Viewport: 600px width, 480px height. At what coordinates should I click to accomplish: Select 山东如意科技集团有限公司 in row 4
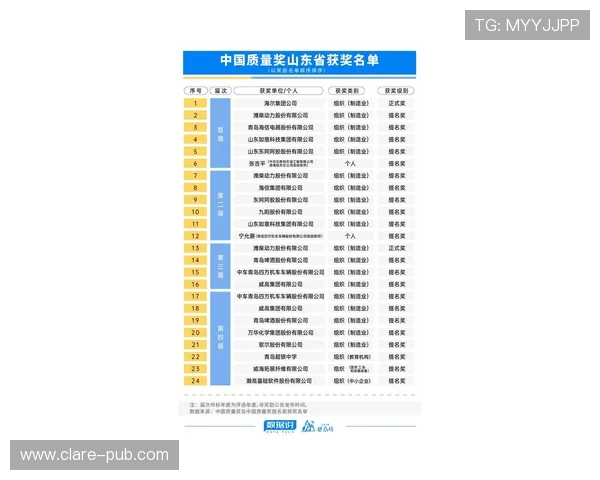(x=280, y=139)
